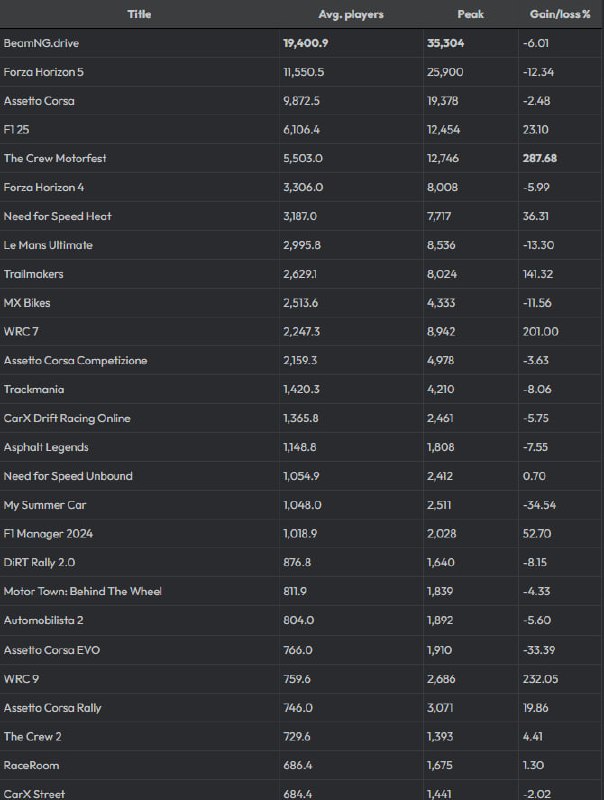
Task: Click Motor Town average 811.9
Action: [295, 591]
